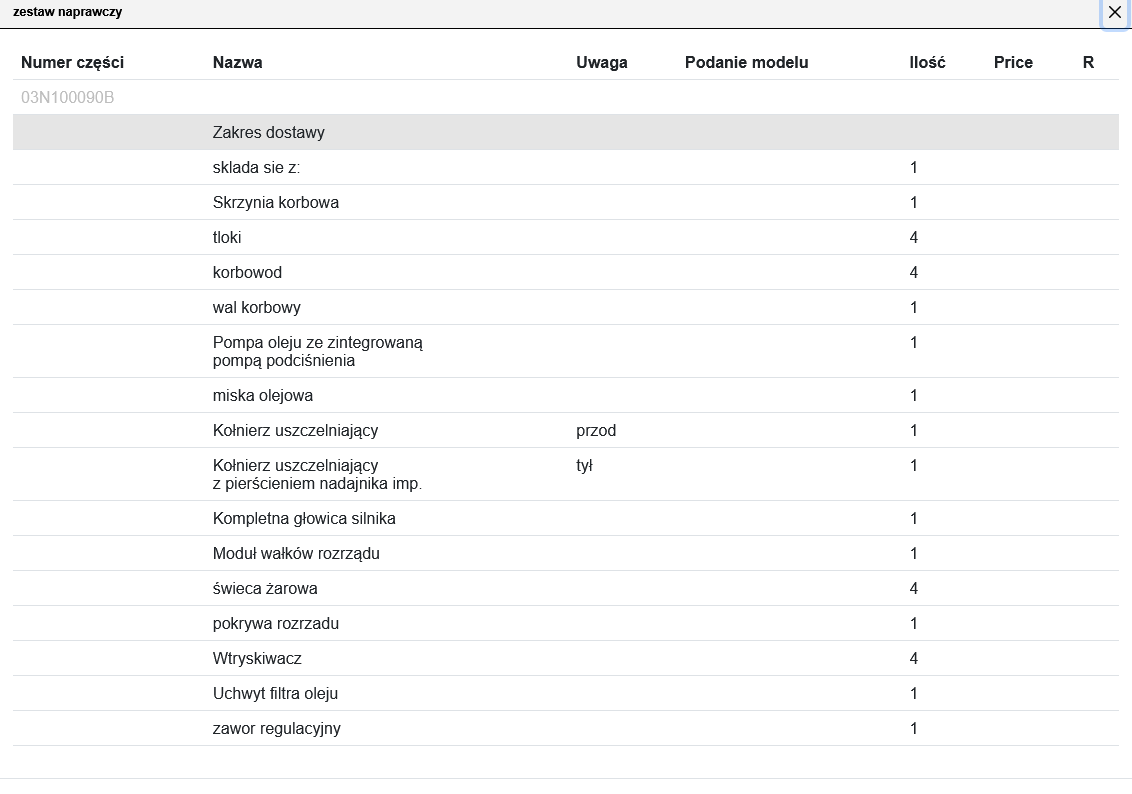Click the Numer części column header
Viewport: 1132px width, 794px height.
72,62
